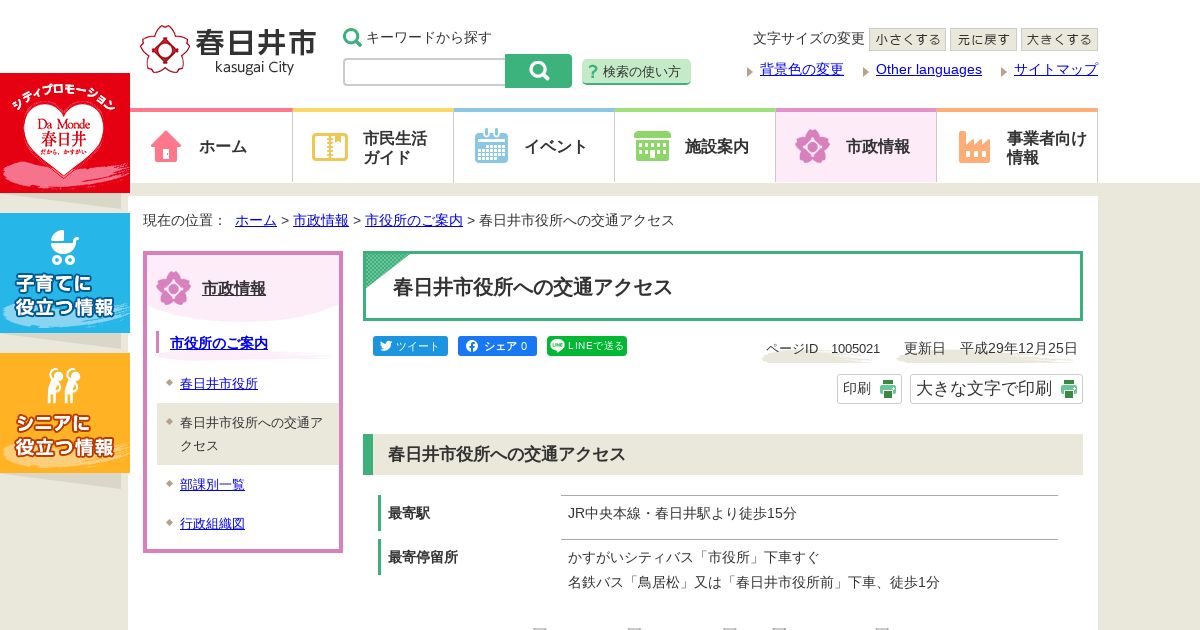Open 春日井市役所 sidebar link
1200x630 pixels.
(219, 383)
